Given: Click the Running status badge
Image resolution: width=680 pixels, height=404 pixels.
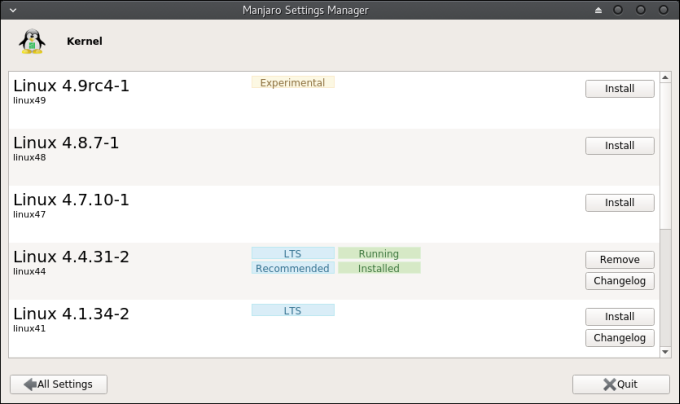Looking at the screenshot, I should (x=379, y=254).
